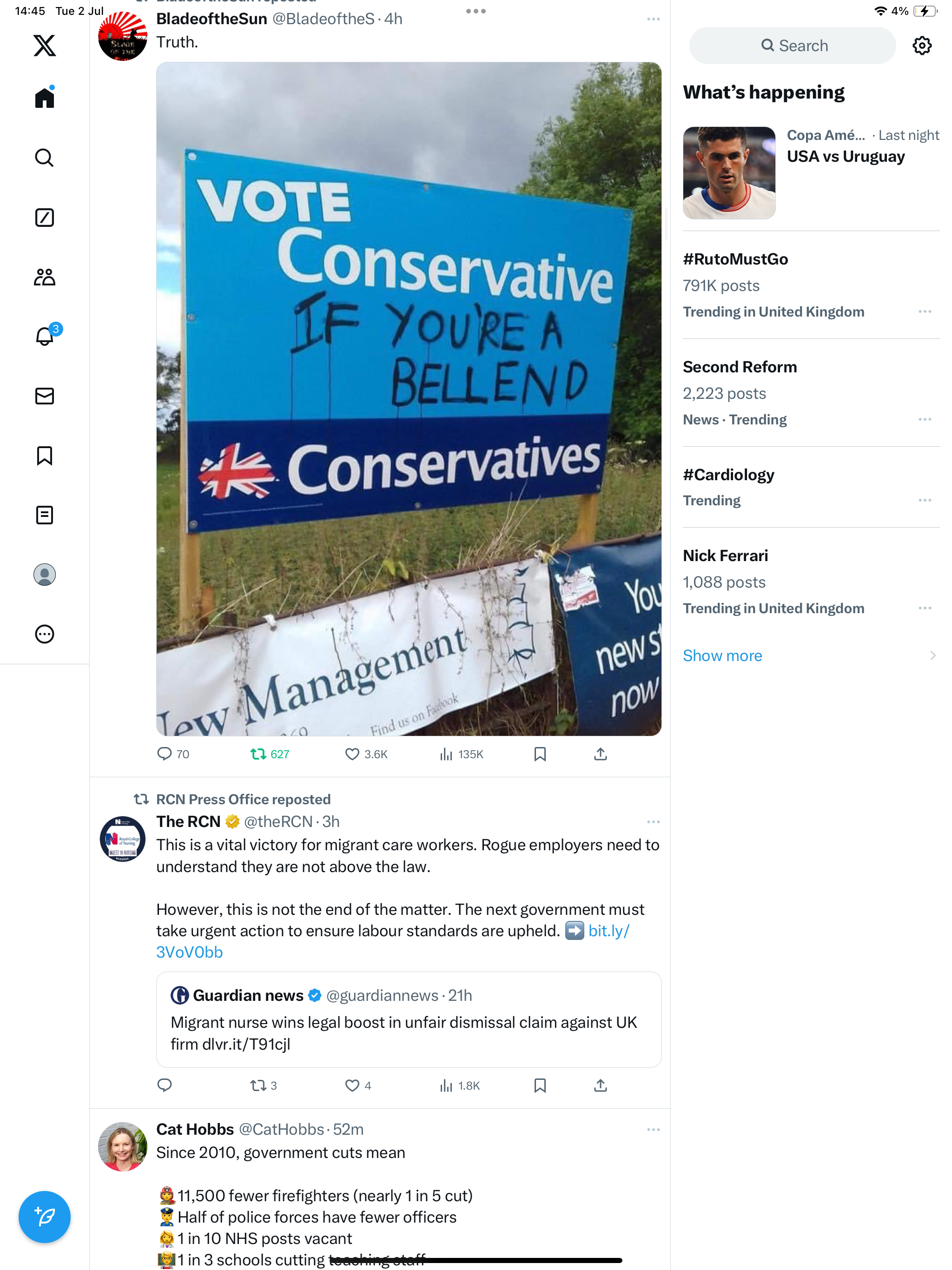This screenshot has height=1270, width=952.
Task: Open the Grok slash icon in sidebar
Action: (x=44, y=218)
